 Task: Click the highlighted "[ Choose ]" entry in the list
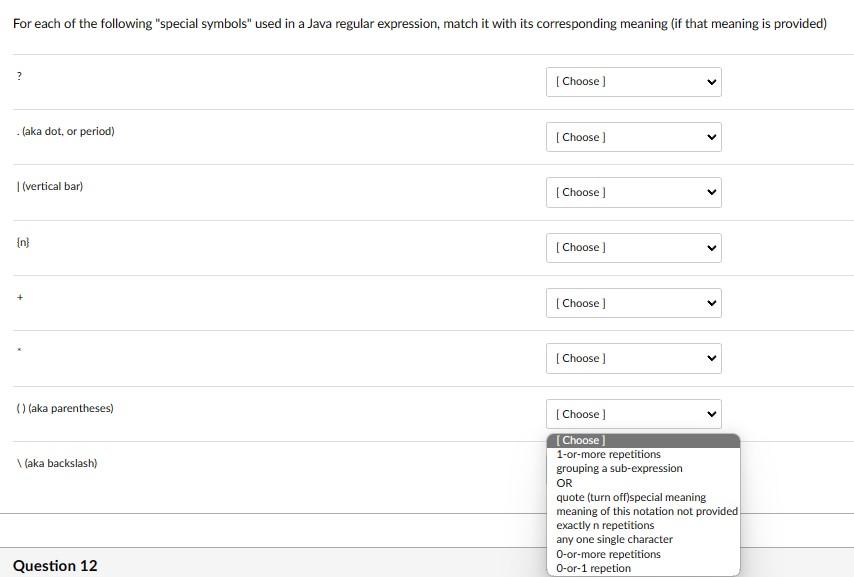[x=577, y=440]
